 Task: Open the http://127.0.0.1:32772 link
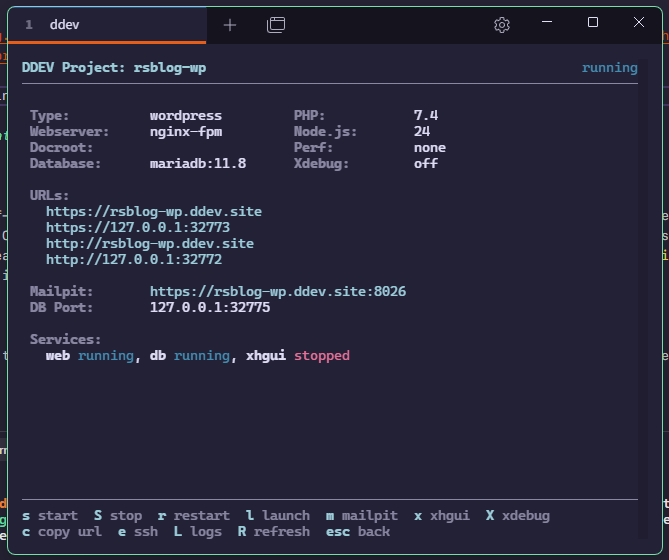click(134, 259)
